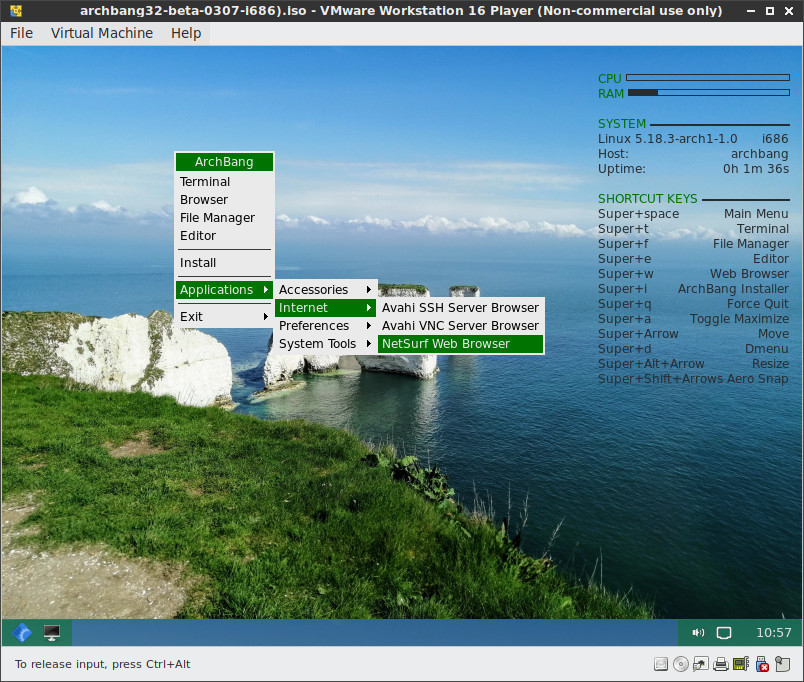Expand the System Tools submenu
The width and height of the screenshot is (804, 682).
[325, 344]
